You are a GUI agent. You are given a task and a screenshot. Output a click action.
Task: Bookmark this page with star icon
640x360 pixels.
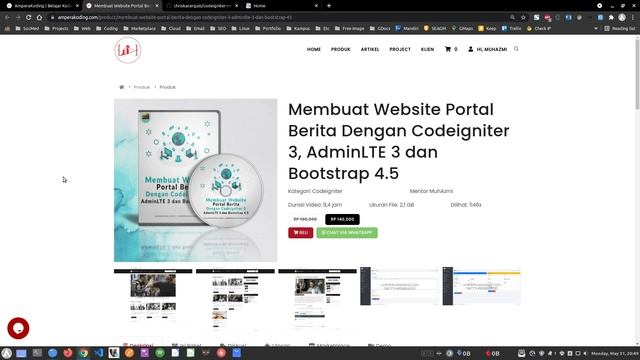click(x=523, y=17)
